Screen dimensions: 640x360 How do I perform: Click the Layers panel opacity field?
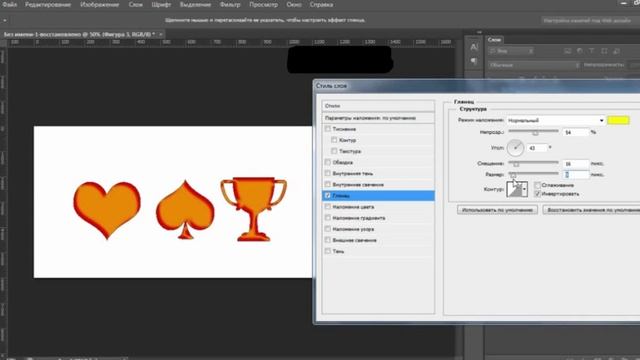click(x=634, y=65)
